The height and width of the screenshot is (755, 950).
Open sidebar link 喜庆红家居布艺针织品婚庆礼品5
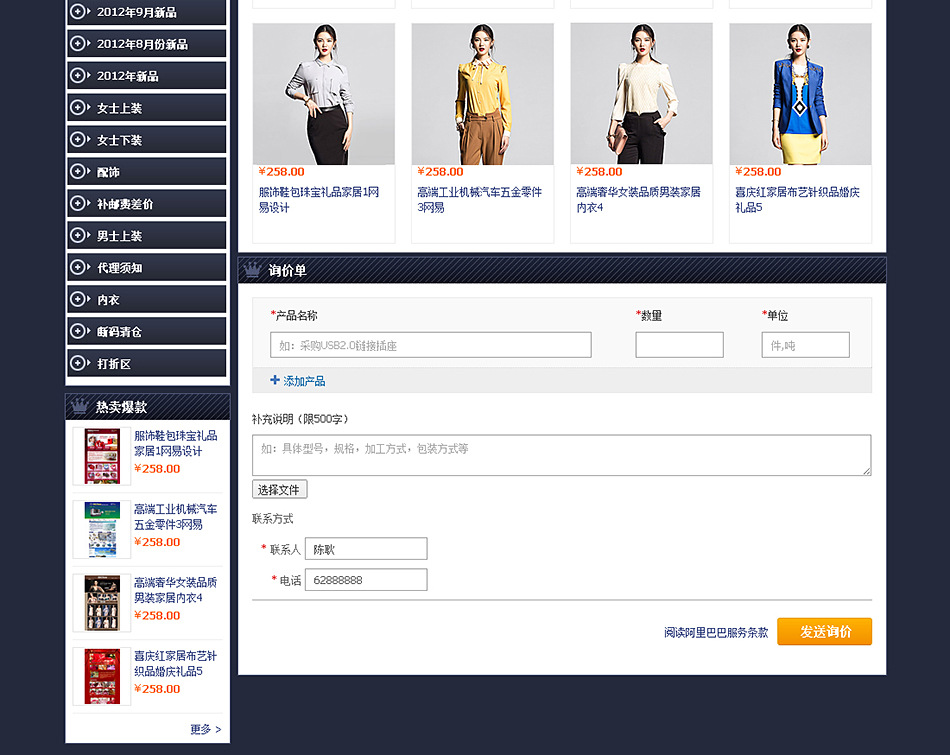[x=175, y=663]
